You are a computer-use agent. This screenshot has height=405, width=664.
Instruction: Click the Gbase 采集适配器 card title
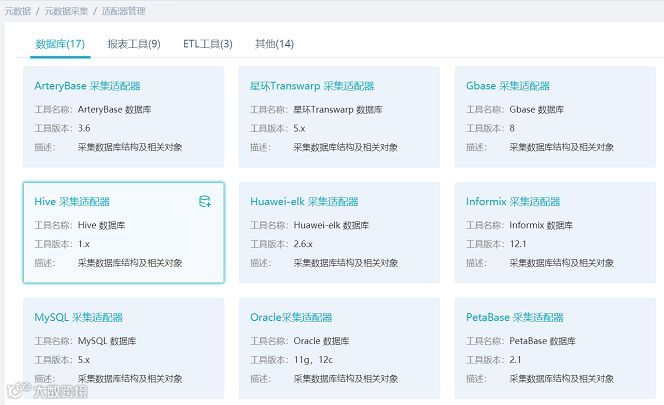tap(508, 86)
